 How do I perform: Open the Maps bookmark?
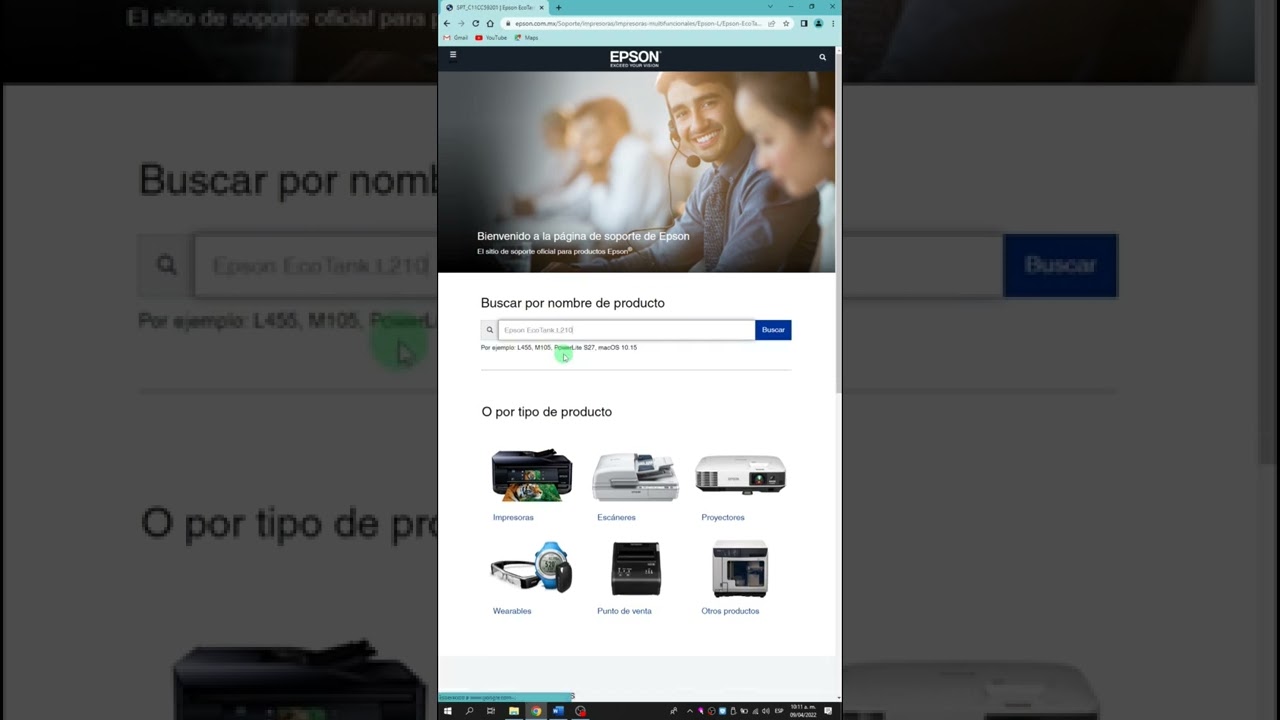point(527,38)
